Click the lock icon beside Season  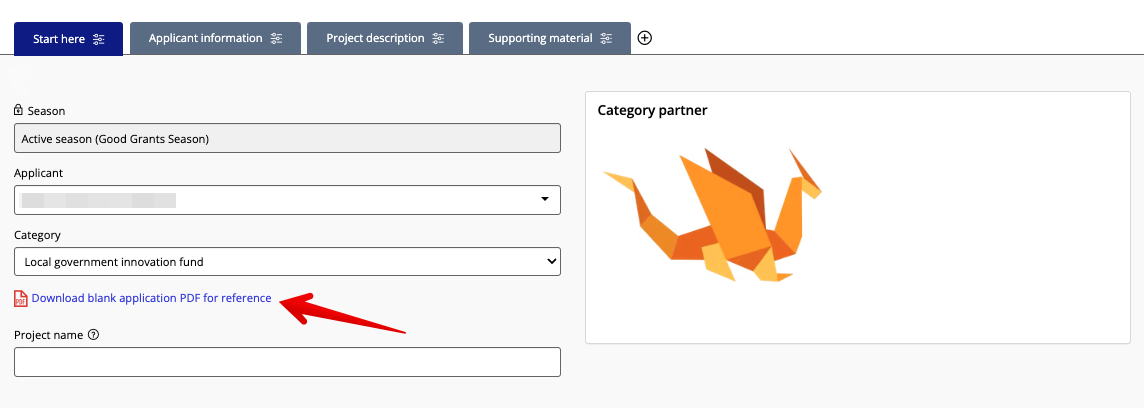tap(19, 111)
